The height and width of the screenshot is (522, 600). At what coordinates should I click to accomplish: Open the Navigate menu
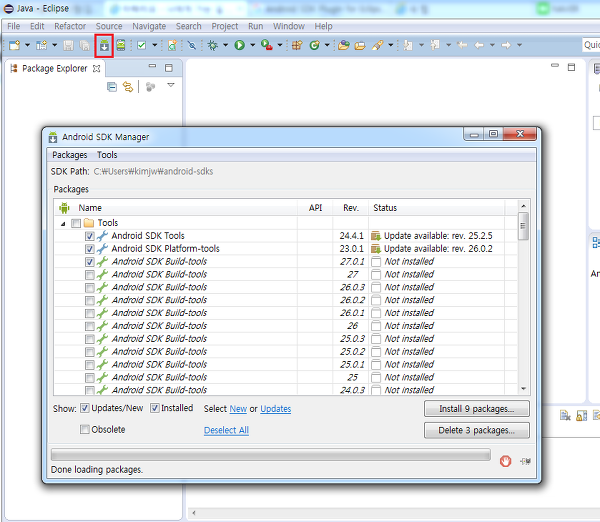pos(149,26)
